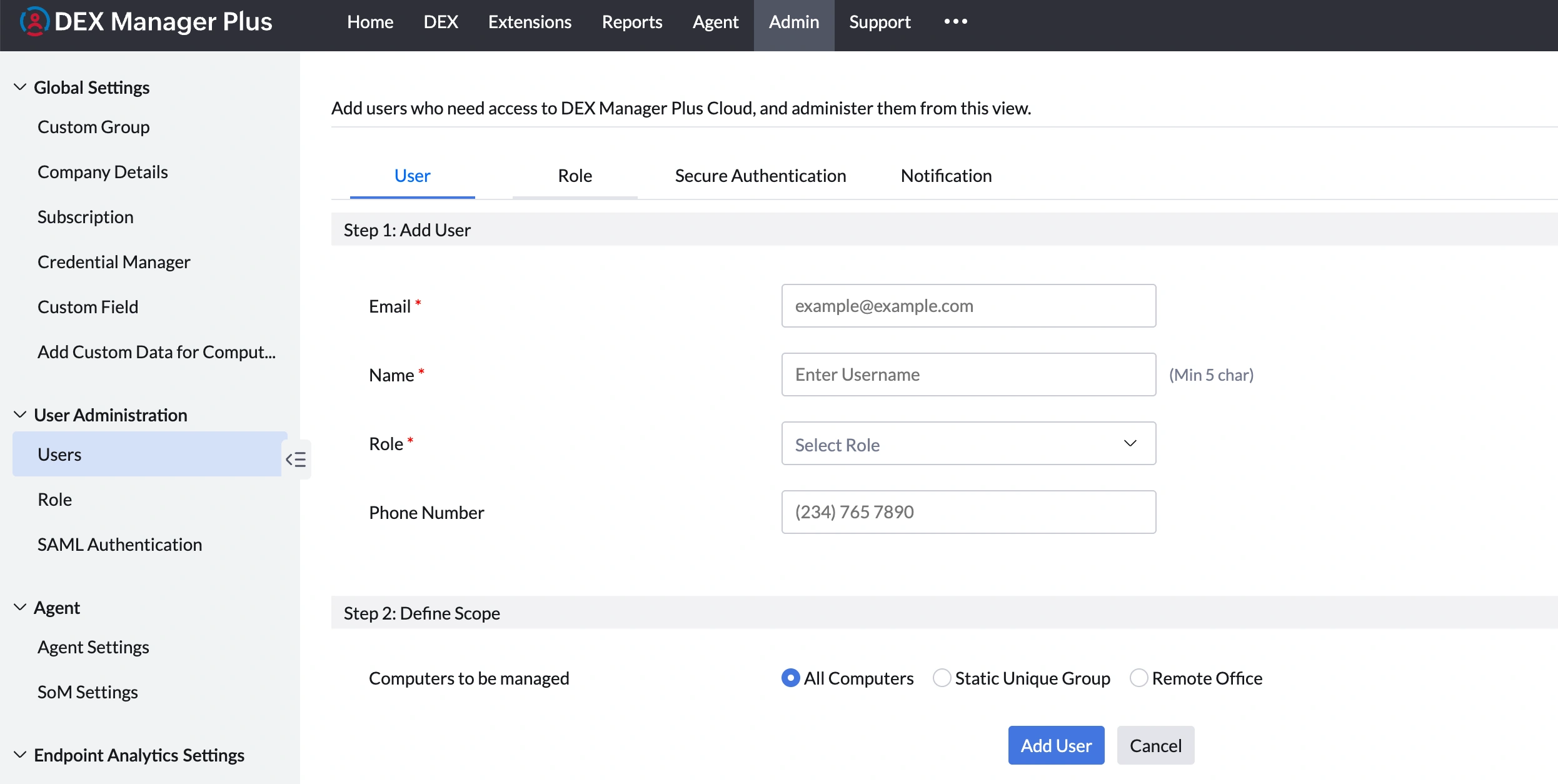Open Custom Field in sidebar
Viewport: 1558px width, 784px height.
(88, 307)
